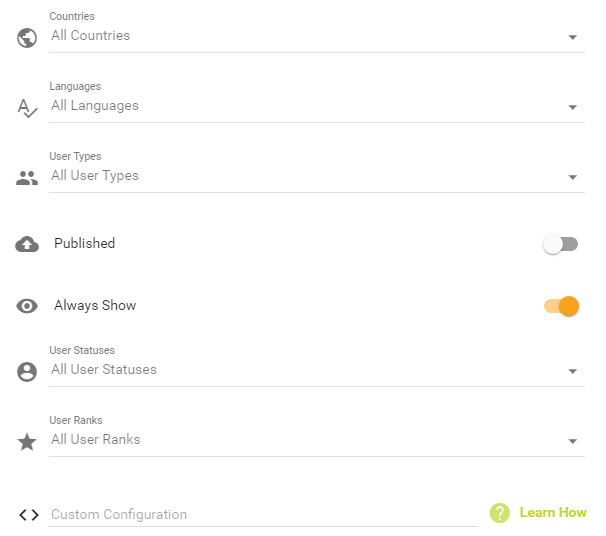Expand the All Languages dropdown arrow
606x536 pixels.
[573, 107]
